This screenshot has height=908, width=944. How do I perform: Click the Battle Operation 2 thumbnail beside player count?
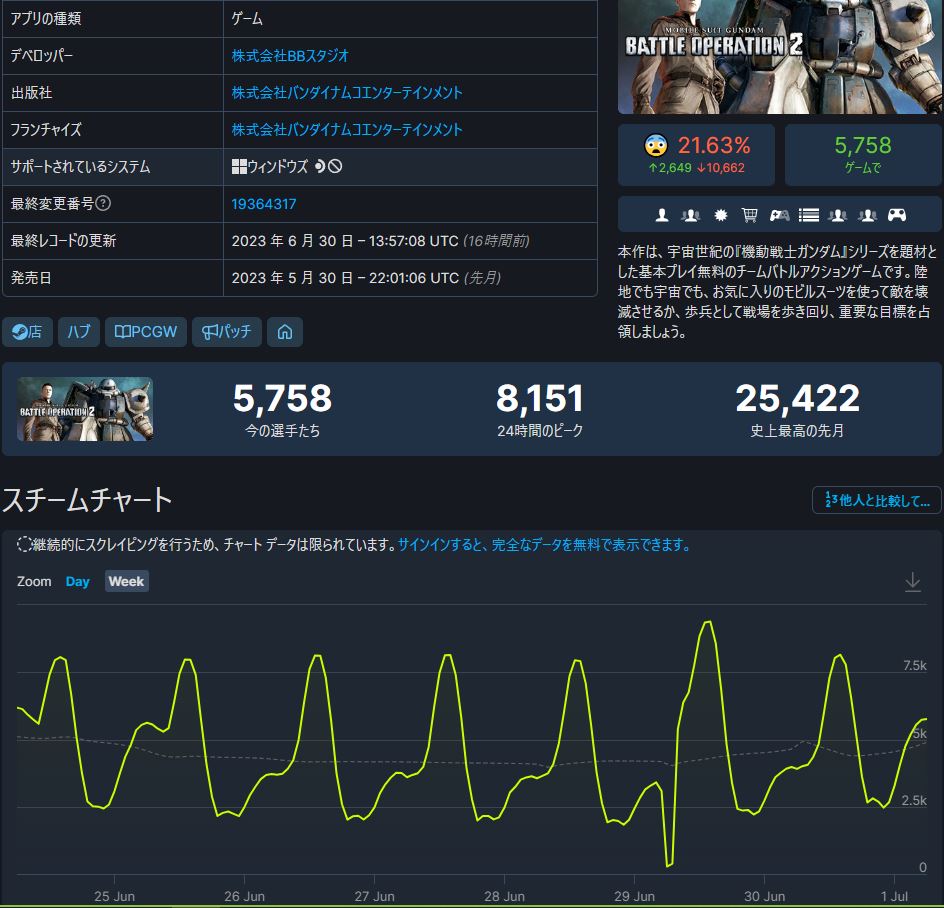[85, 409]
